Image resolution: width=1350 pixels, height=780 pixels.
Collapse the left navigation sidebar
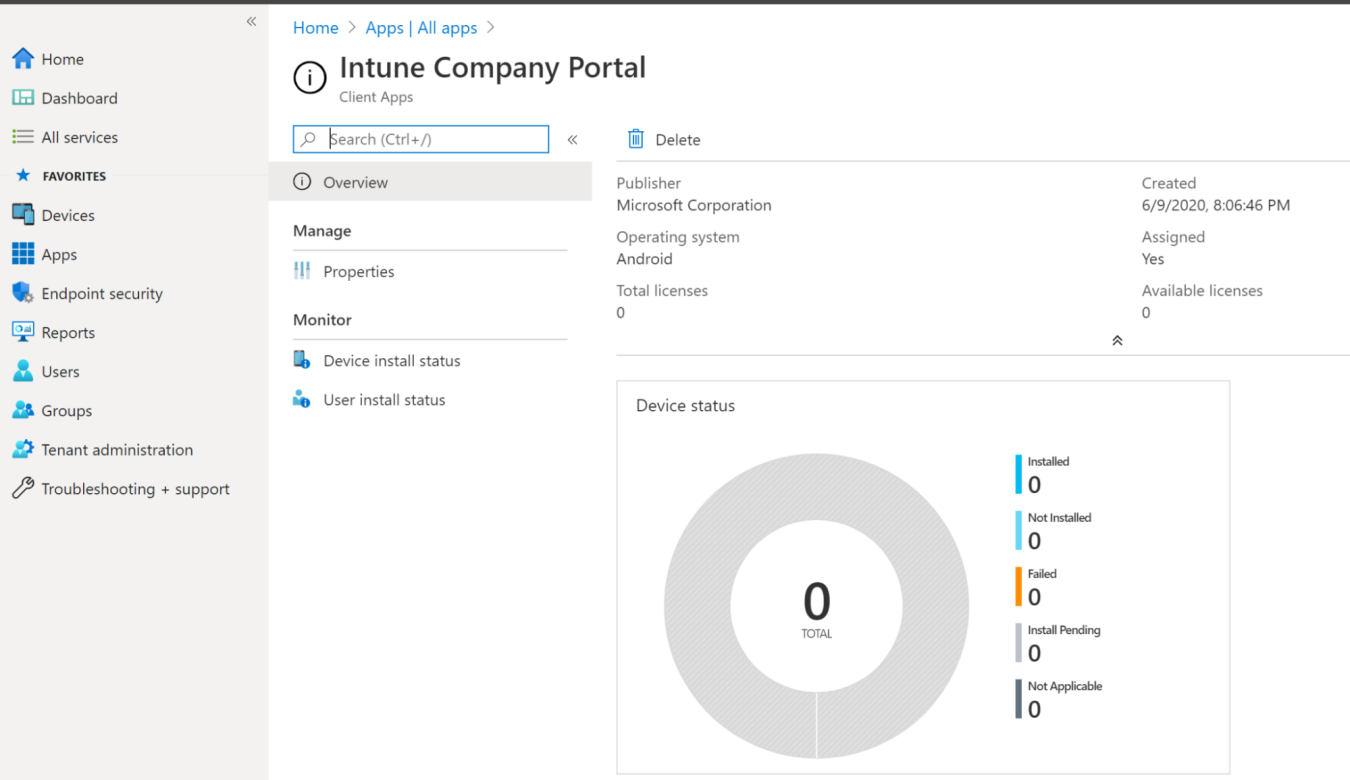tap(251, 22)
